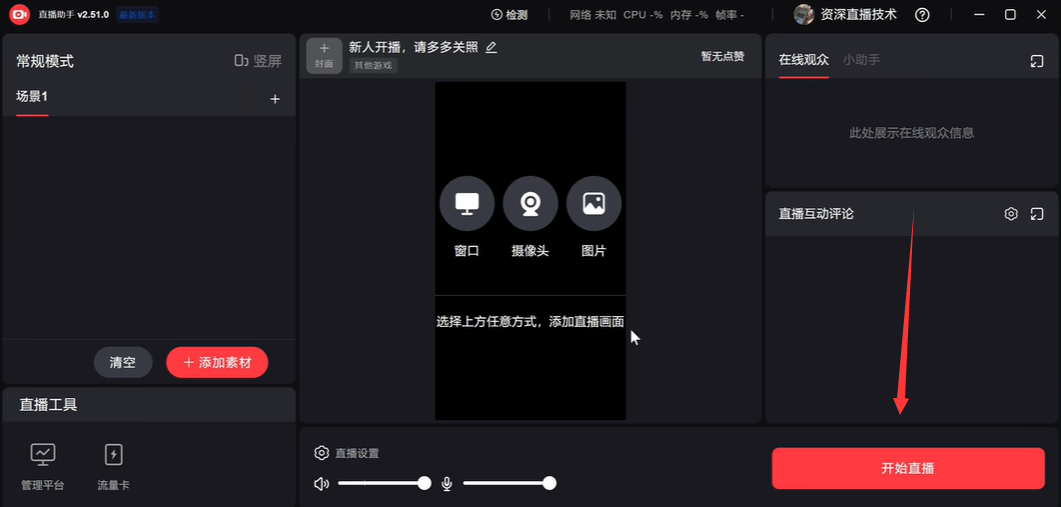Click the 直播助手 v2.51.0 title text

[74, 15]
